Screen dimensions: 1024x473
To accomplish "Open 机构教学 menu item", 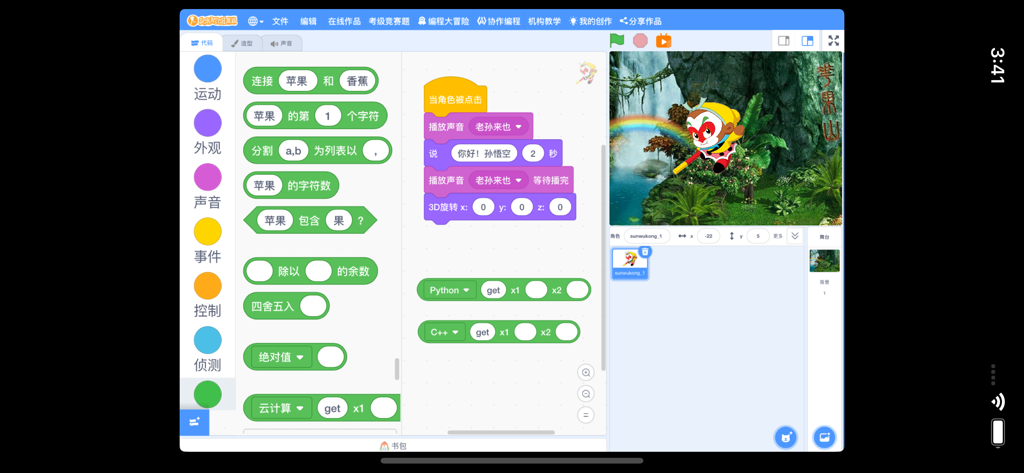I will [x=544, y=21].
